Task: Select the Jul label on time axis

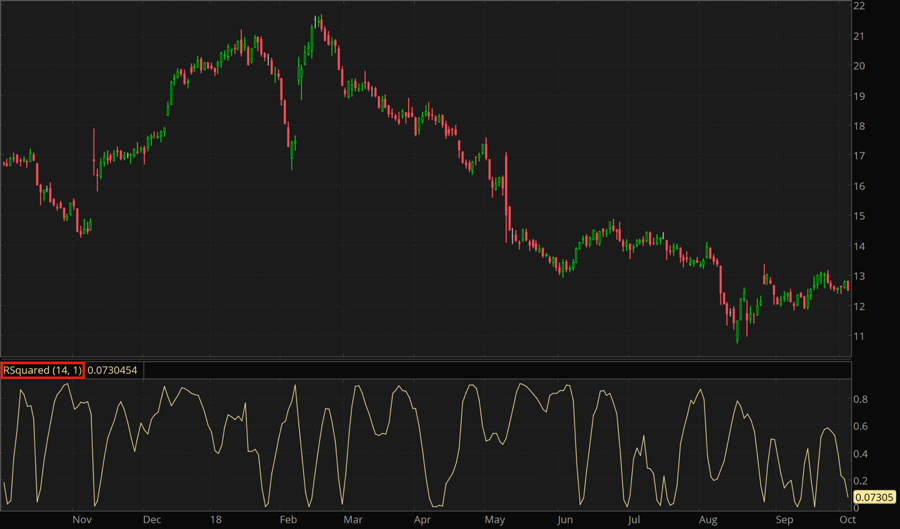Action: (634, 520)
